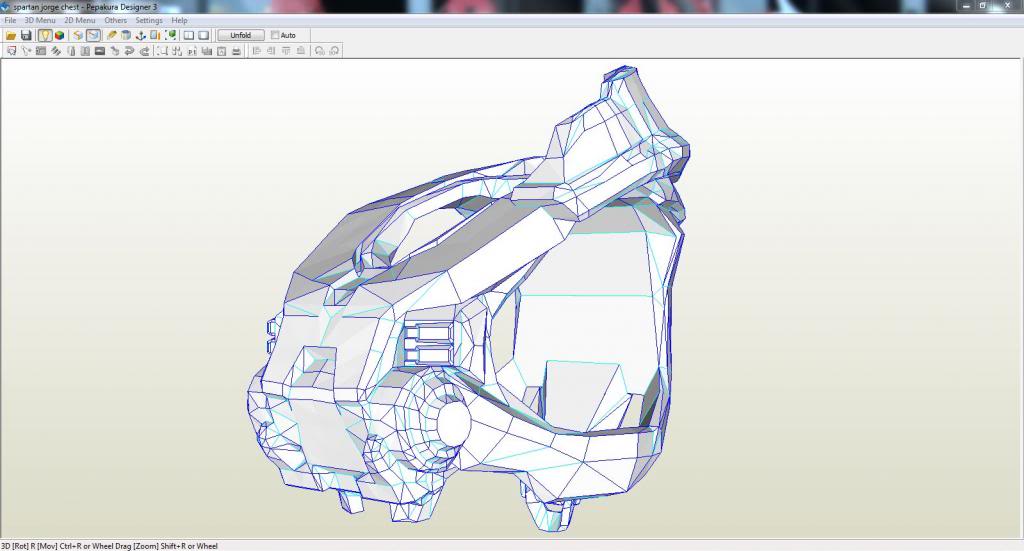Switch to split two-pane window layout
1024x551 pixels.
point(189,35)
